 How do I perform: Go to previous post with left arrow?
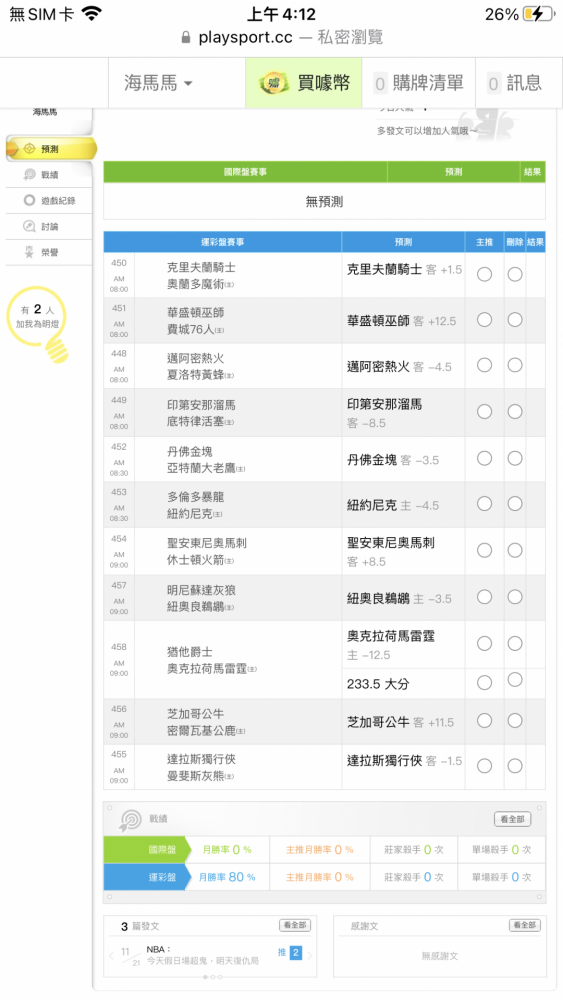pyautogui.click(x=112, y=955)
